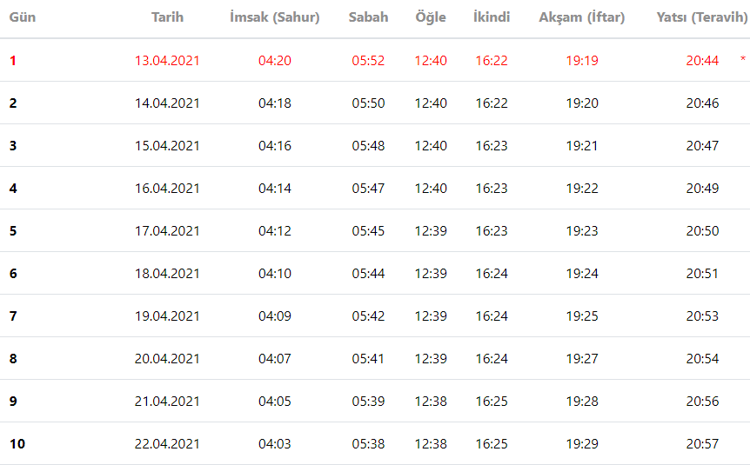Click the İmsak time 04:16
The image size is (750, 465).
274,145
